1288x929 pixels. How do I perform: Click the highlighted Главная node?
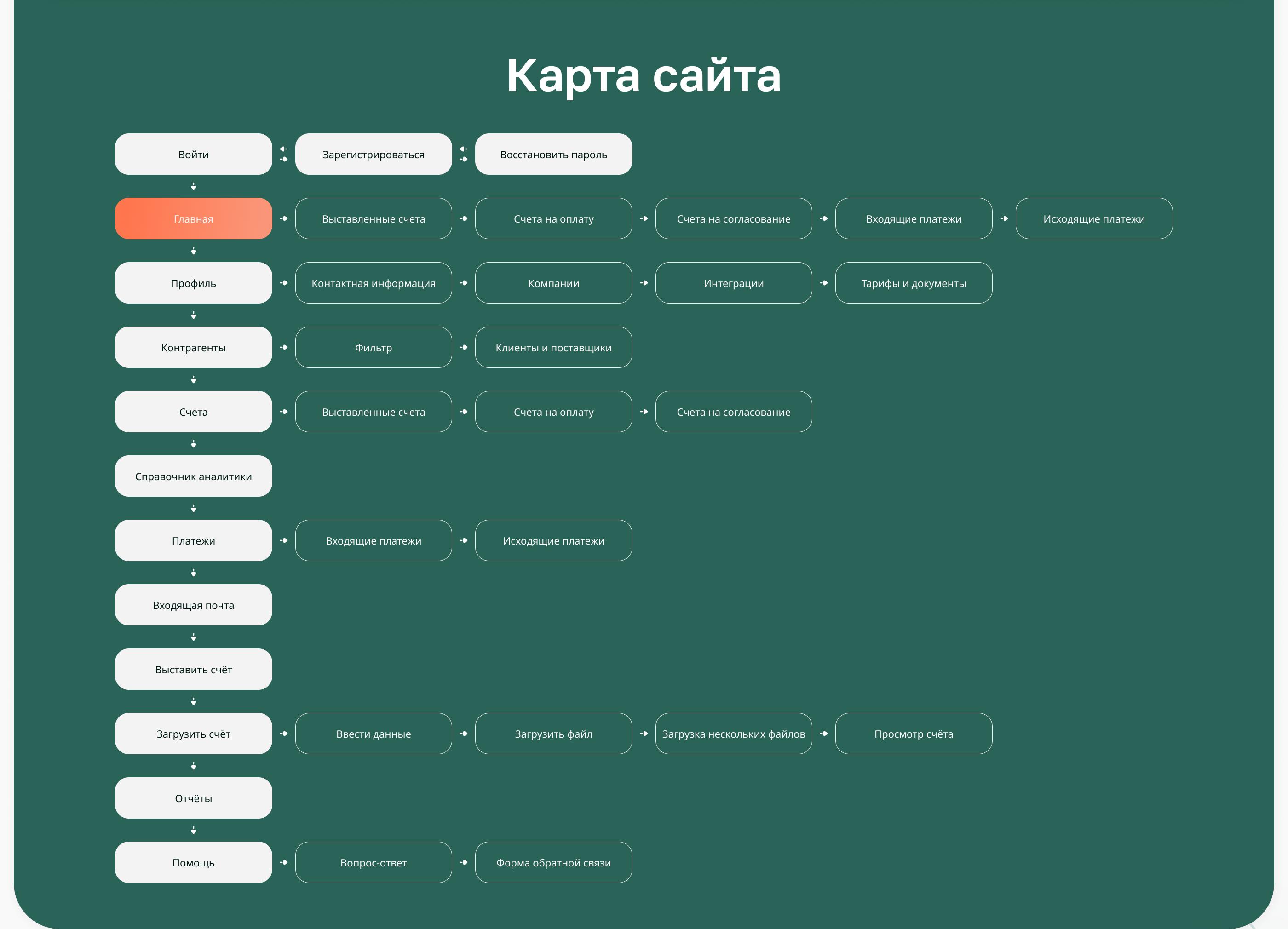(193, 218)
